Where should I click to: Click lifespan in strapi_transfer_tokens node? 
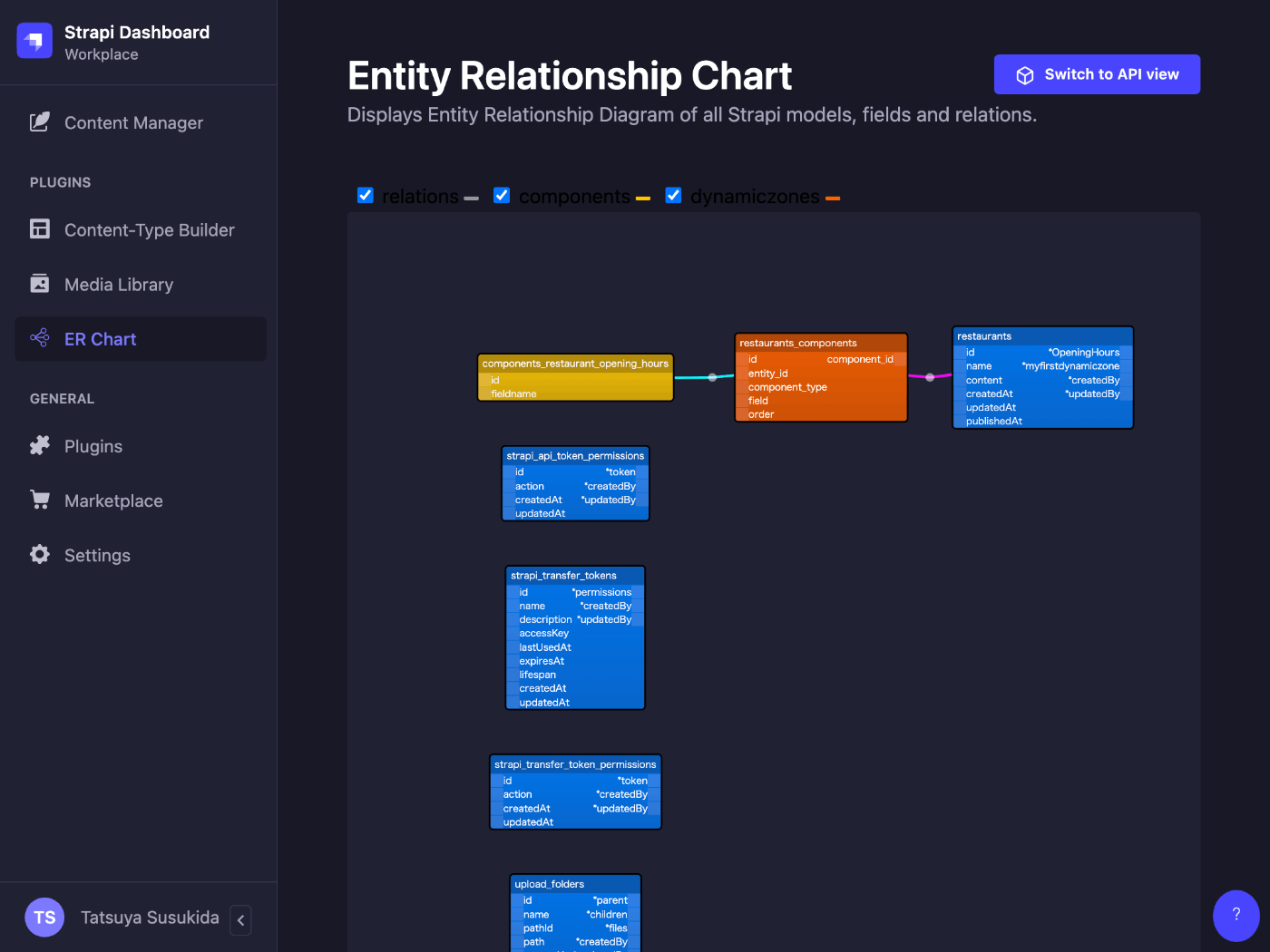click(x=537, y=675)
